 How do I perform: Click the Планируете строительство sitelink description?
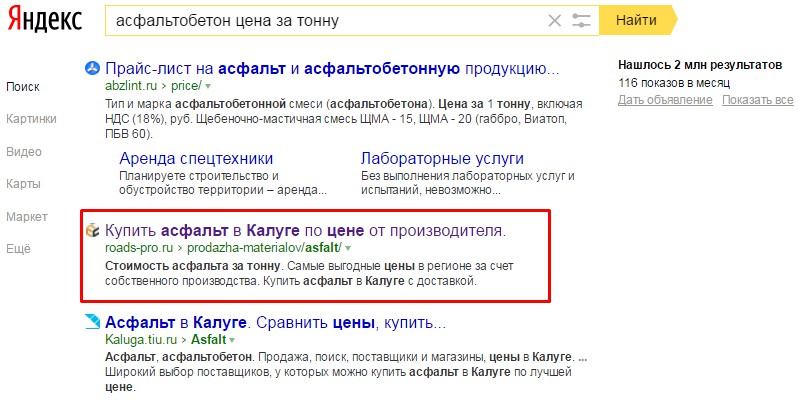[223, 183]
